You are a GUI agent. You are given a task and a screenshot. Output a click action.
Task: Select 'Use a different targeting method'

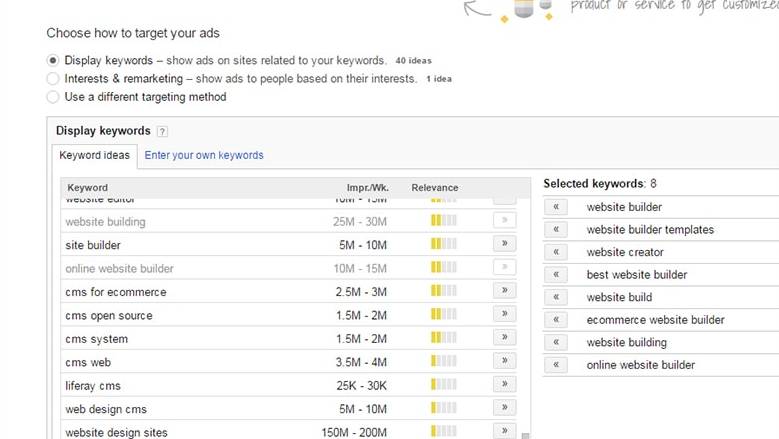[53, 97]
